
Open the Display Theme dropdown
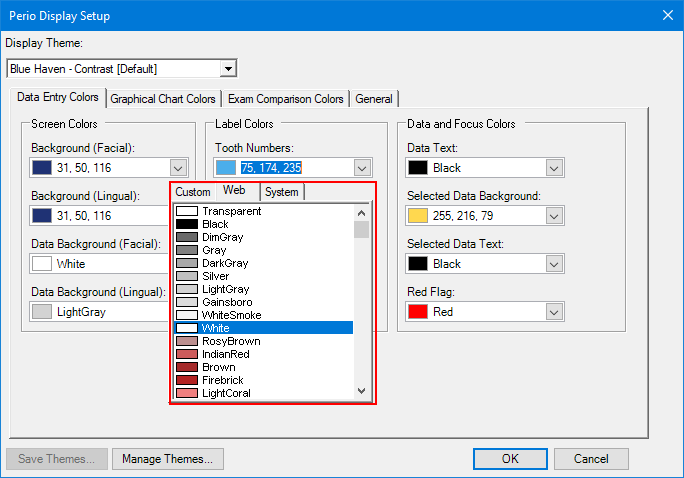click(x=228, y=68)
